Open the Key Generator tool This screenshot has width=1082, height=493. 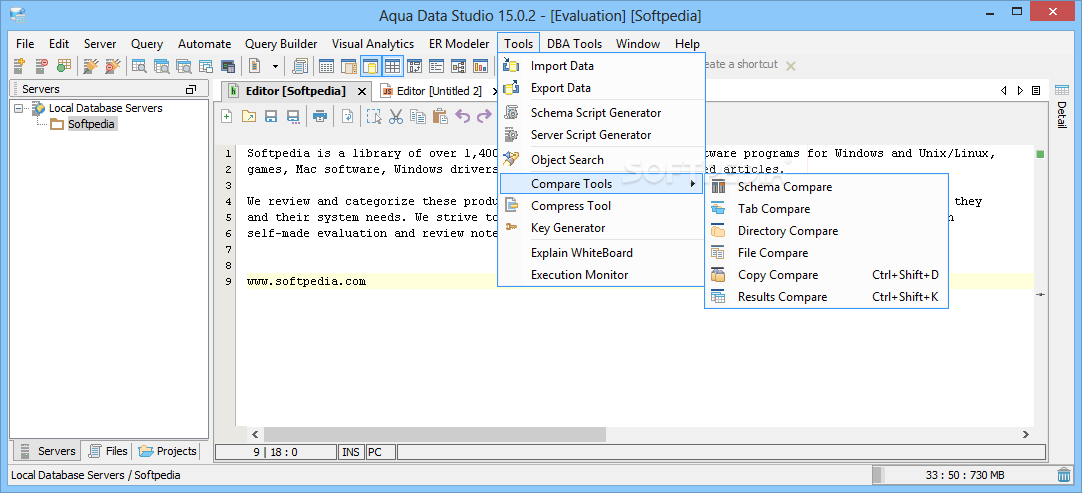pyautogui.click(x=601, y=228)
